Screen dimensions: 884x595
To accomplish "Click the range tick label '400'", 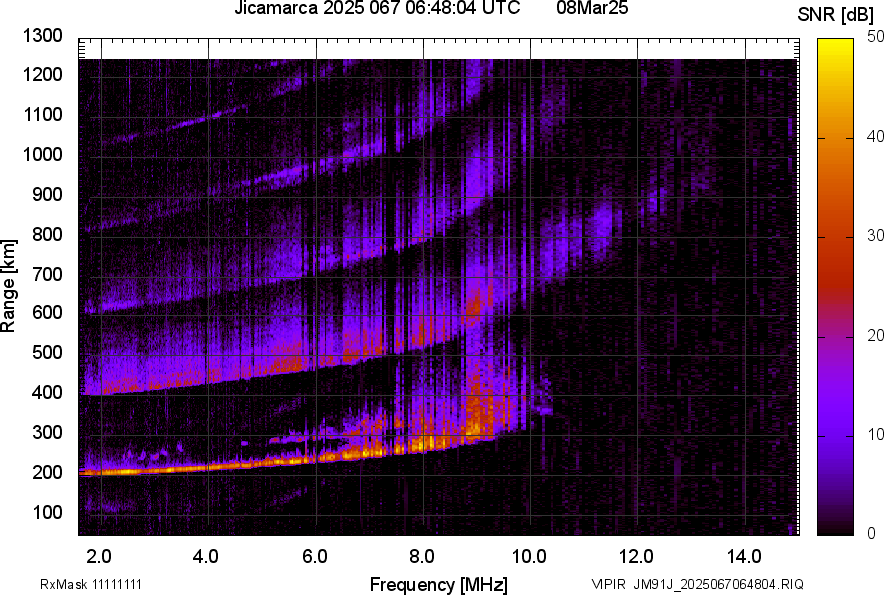I will point(47,392).
